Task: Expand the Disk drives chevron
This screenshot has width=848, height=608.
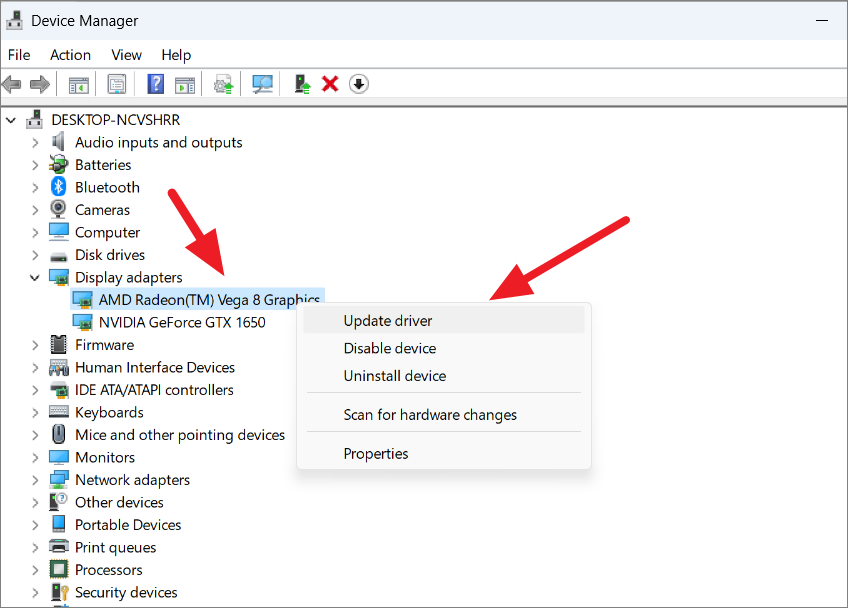Action: 35,255
